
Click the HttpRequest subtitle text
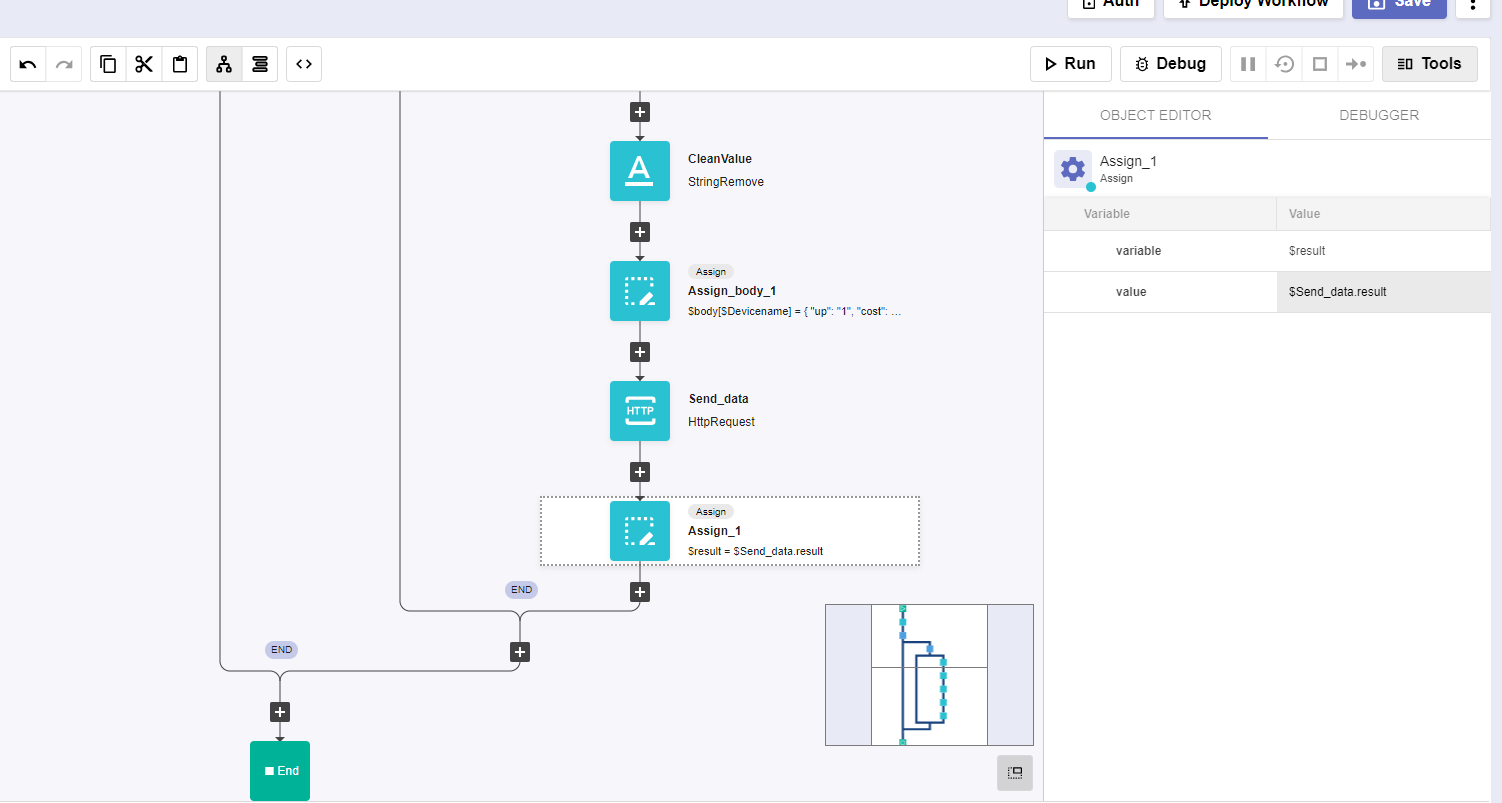722,422
